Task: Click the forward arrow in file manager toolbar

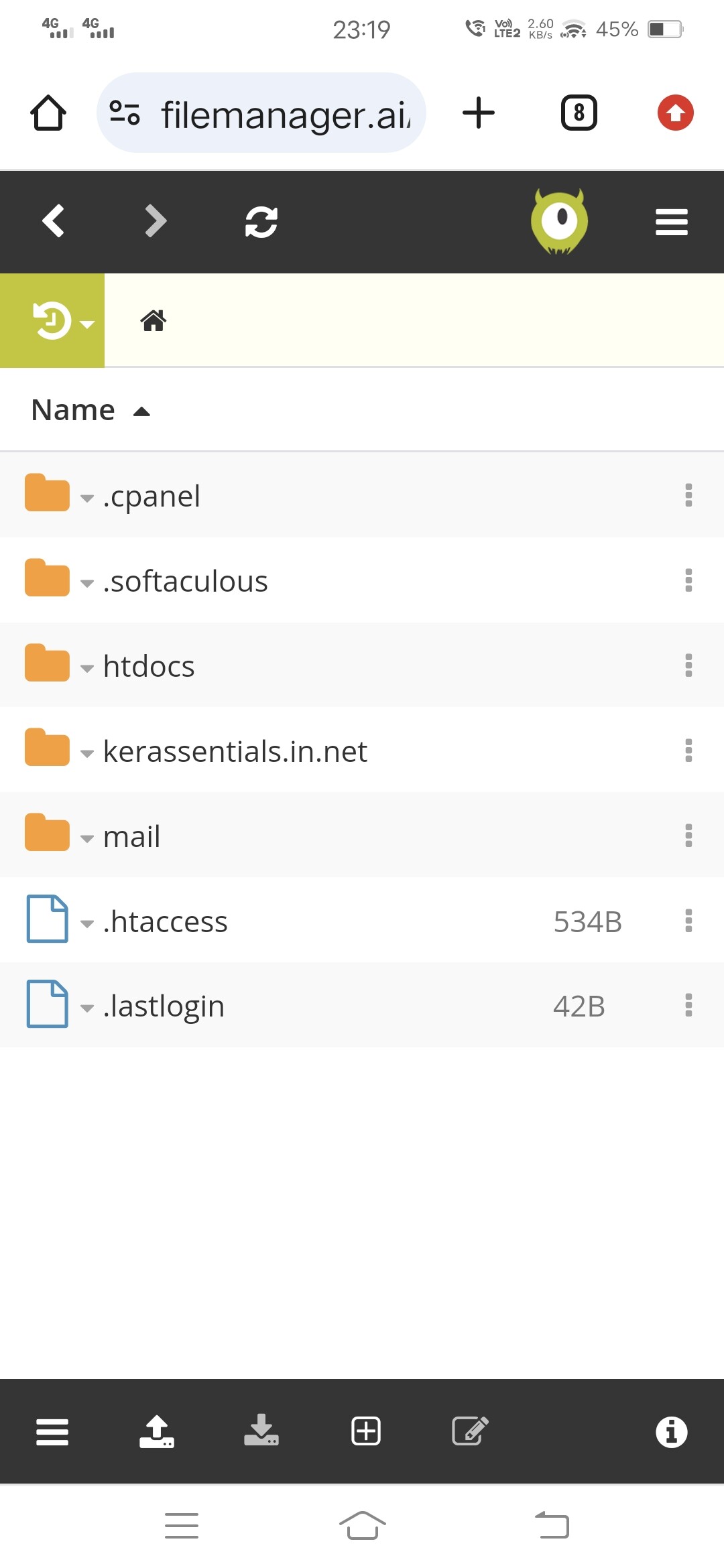Action: tap(156, 221)
